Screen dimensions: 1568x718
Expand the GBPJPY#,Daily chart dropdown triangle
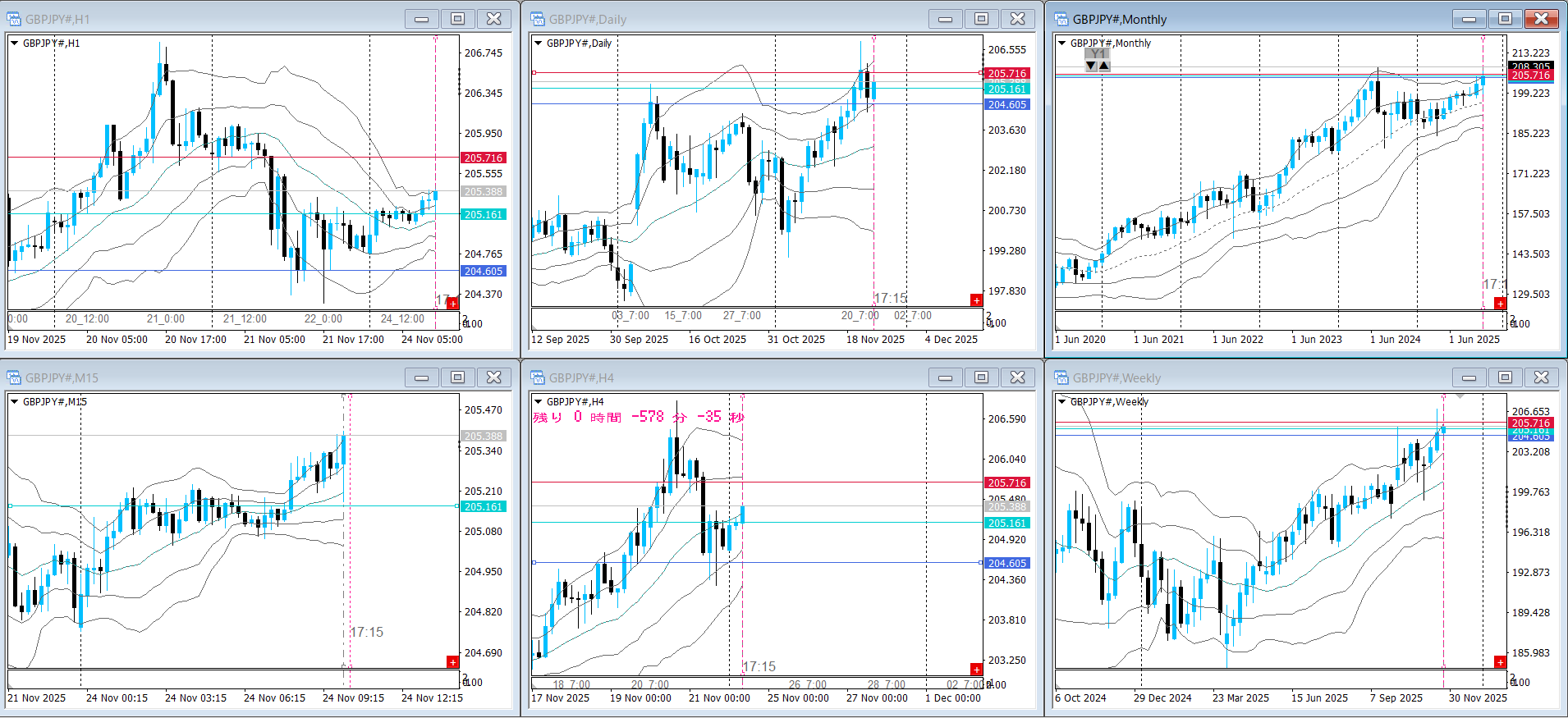tap(538, 43)
